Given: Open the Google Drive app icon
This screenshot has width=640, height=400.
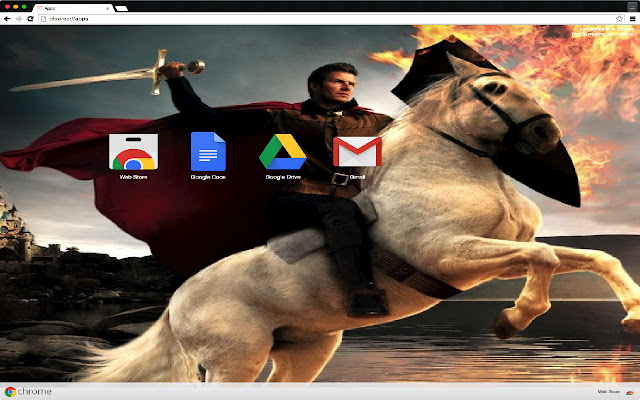Looking at the screenshot, I should (283, 151).
